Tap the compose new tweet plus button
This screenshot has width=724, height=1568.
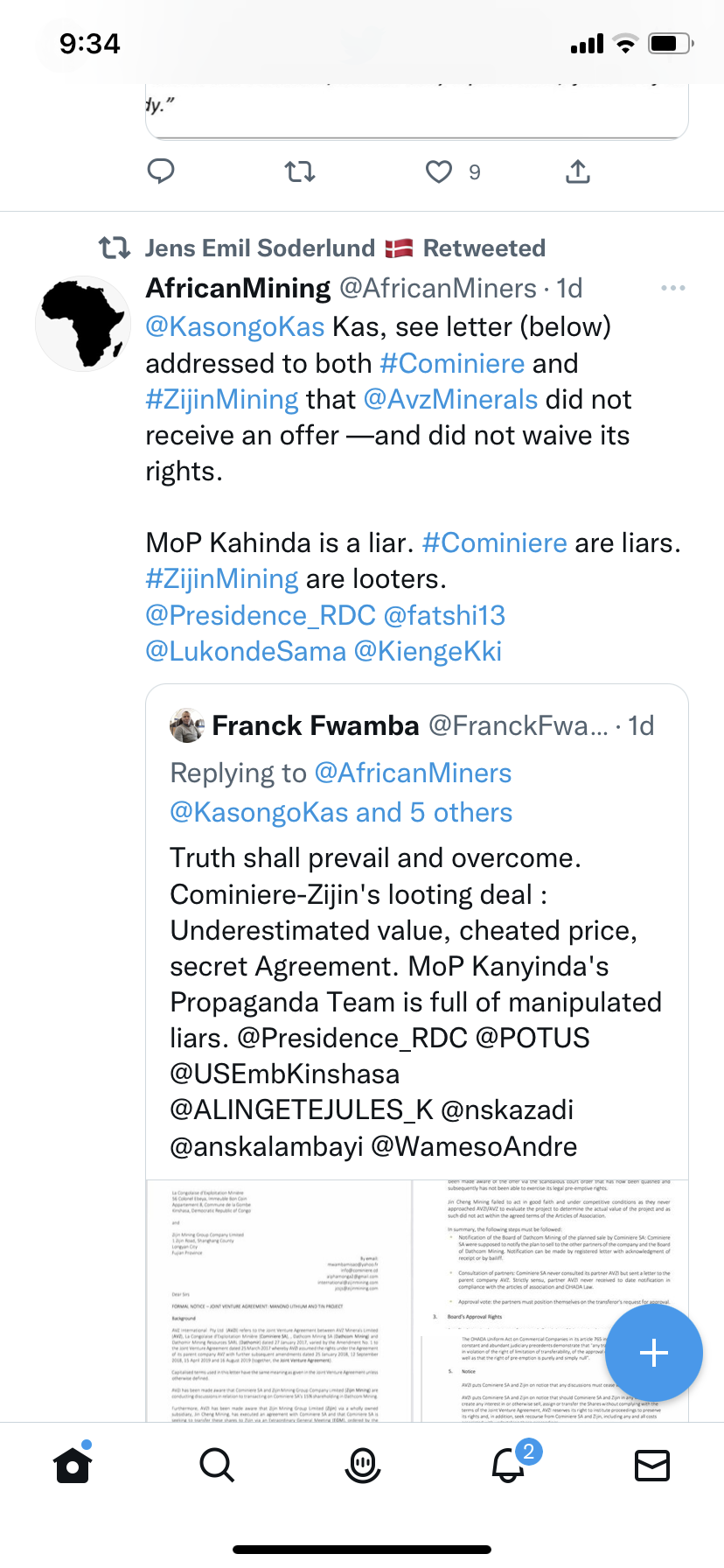653,1353
